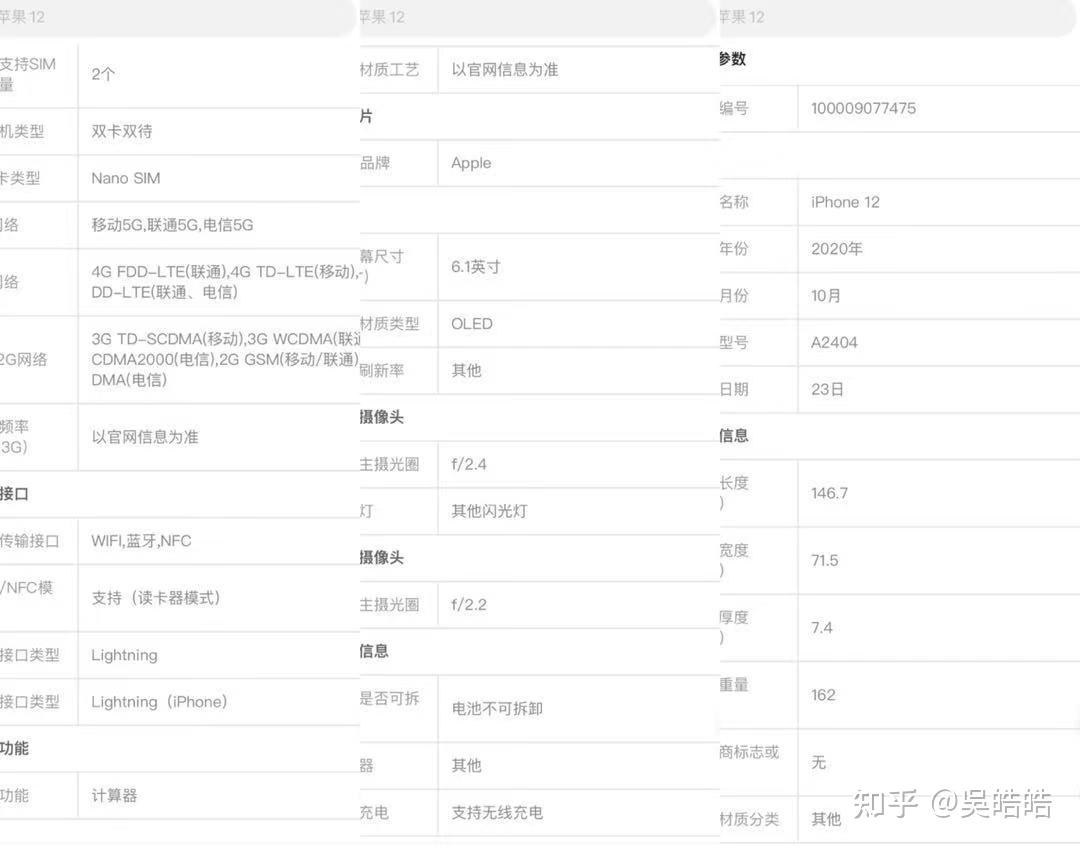
Task: Click the weight value 162
Action: click(823, 696)
